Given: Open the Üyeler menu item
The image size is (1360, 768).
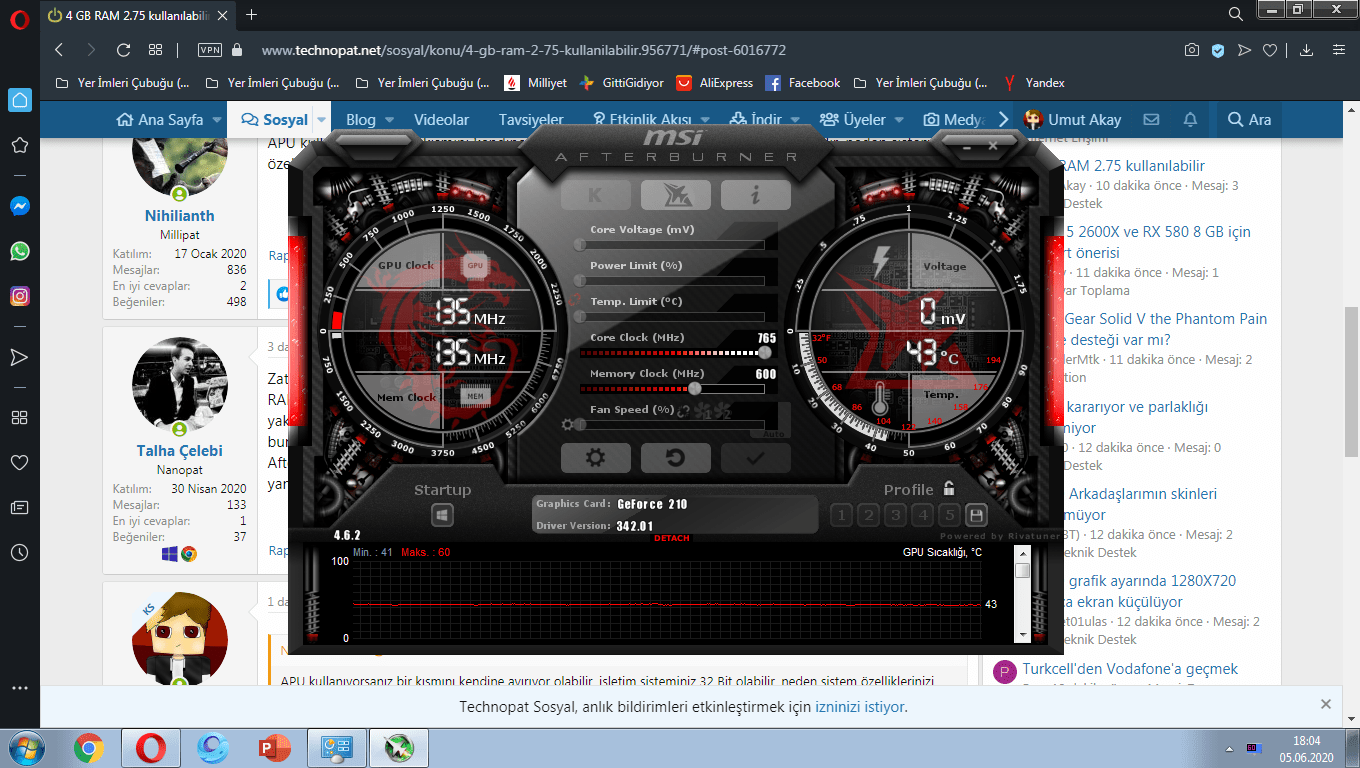Looking at the screenshot, I should (x=853, y=120).
